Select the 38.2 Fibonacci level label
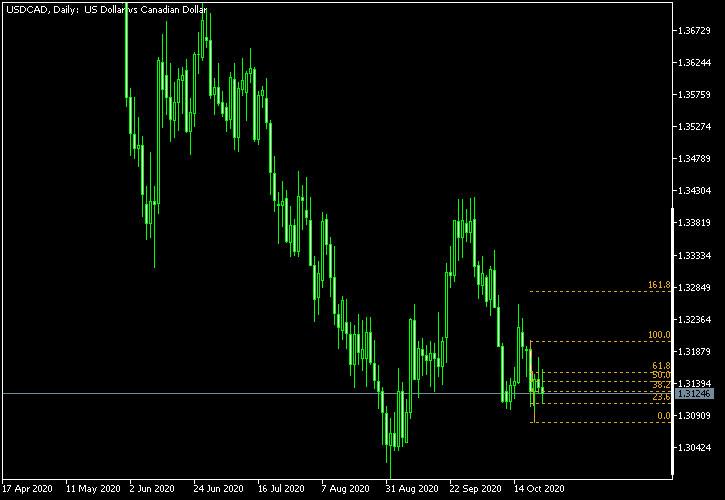This screenshot has width=725, height=500. (x=661, y=385)
